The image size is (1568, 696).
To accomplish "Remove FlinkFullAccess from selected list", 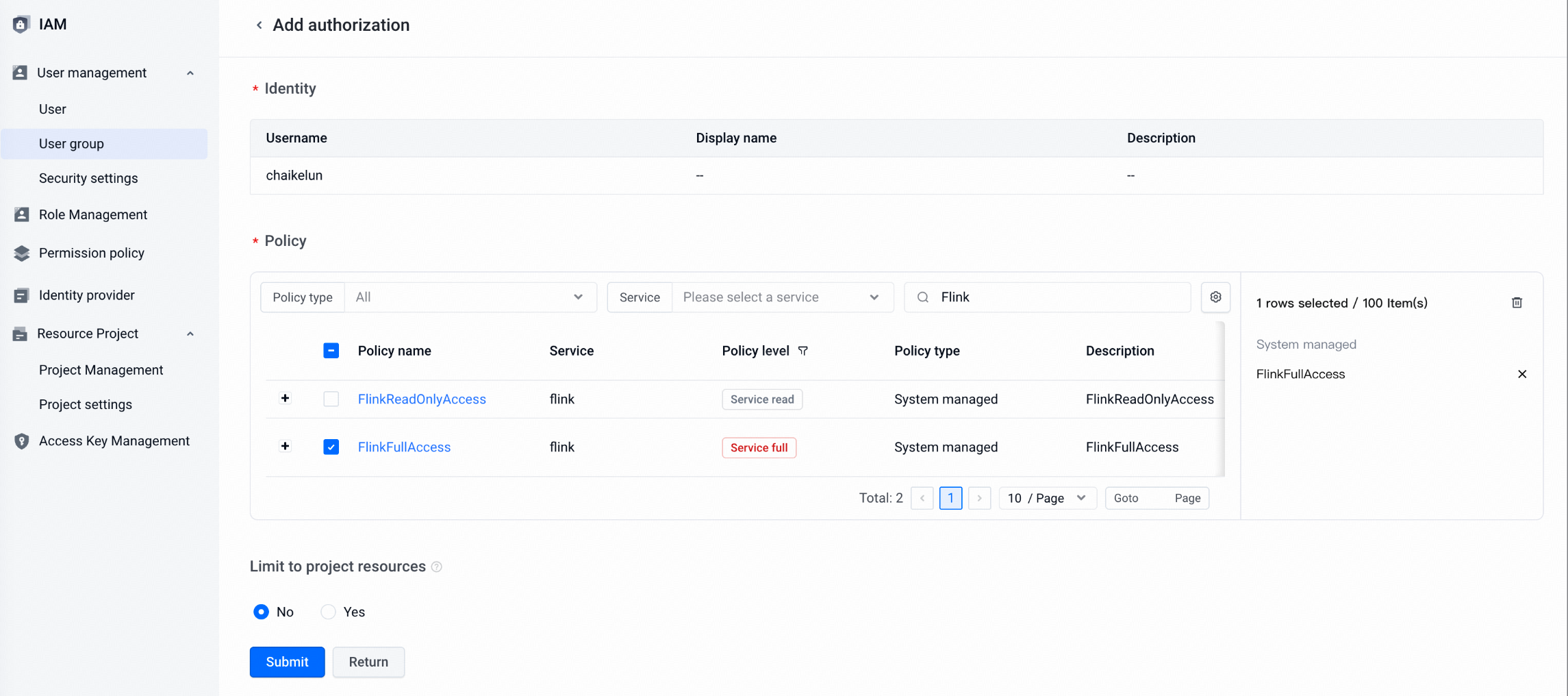I will [1522, 374].
